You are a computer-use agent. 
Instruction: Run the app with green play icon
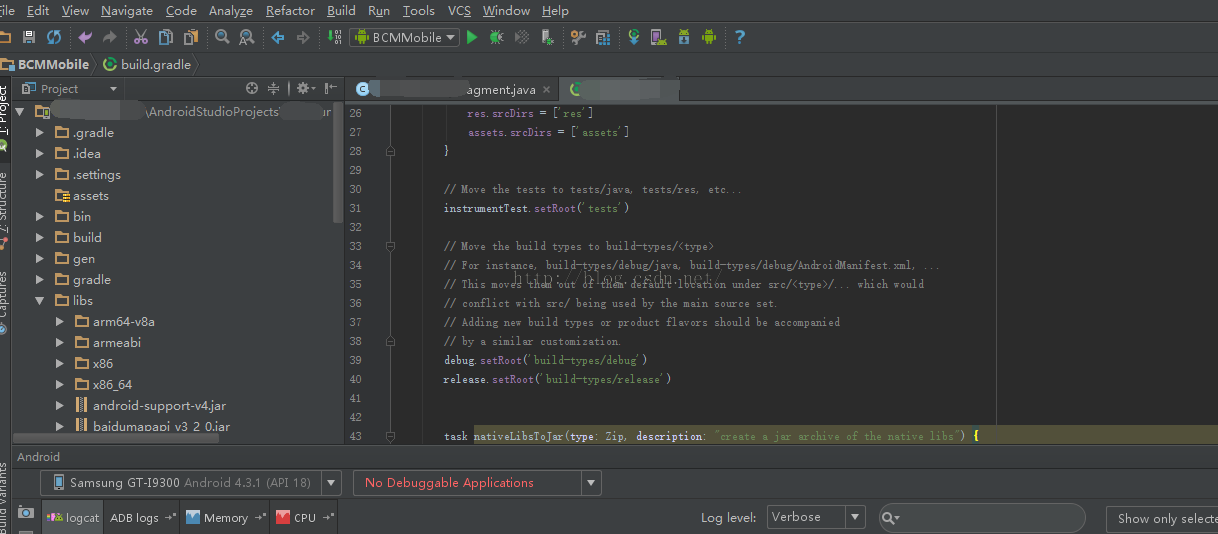pos(472,37)
